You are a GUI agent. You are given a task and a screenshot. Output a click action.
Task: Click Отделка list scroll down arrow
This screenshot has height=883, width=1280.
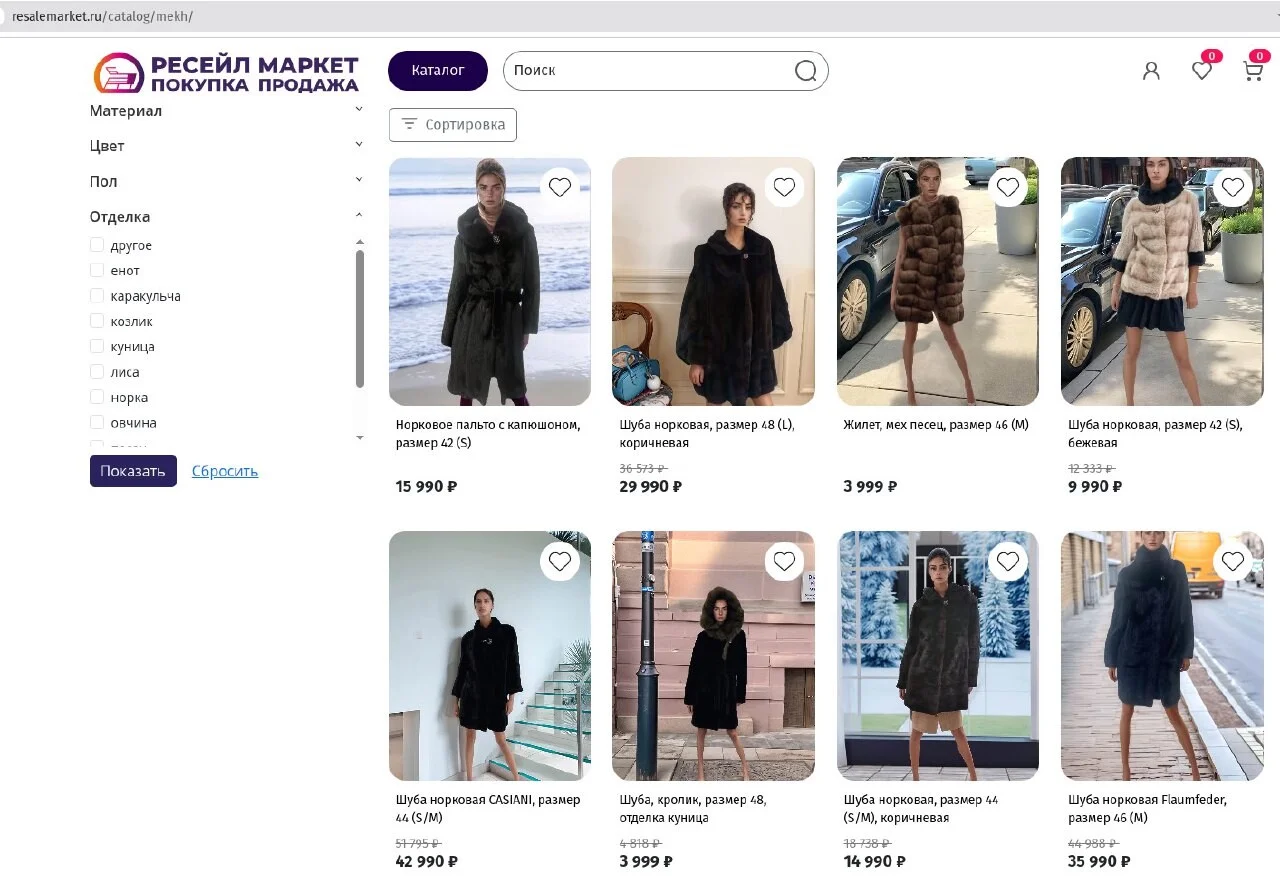[360, 438]
